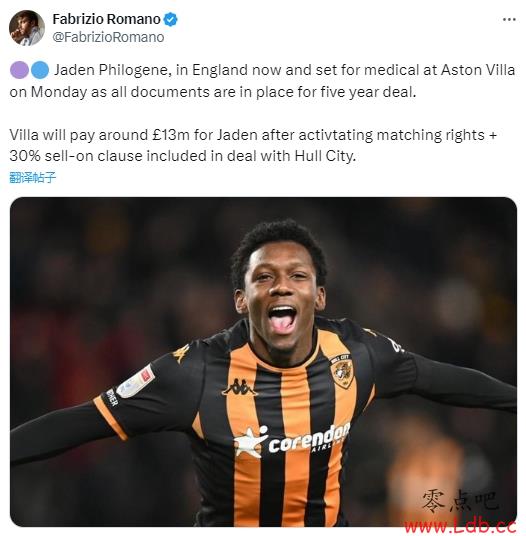
Task: Open the @FabrizioRomano handle link
Action: tap(108, 37)
